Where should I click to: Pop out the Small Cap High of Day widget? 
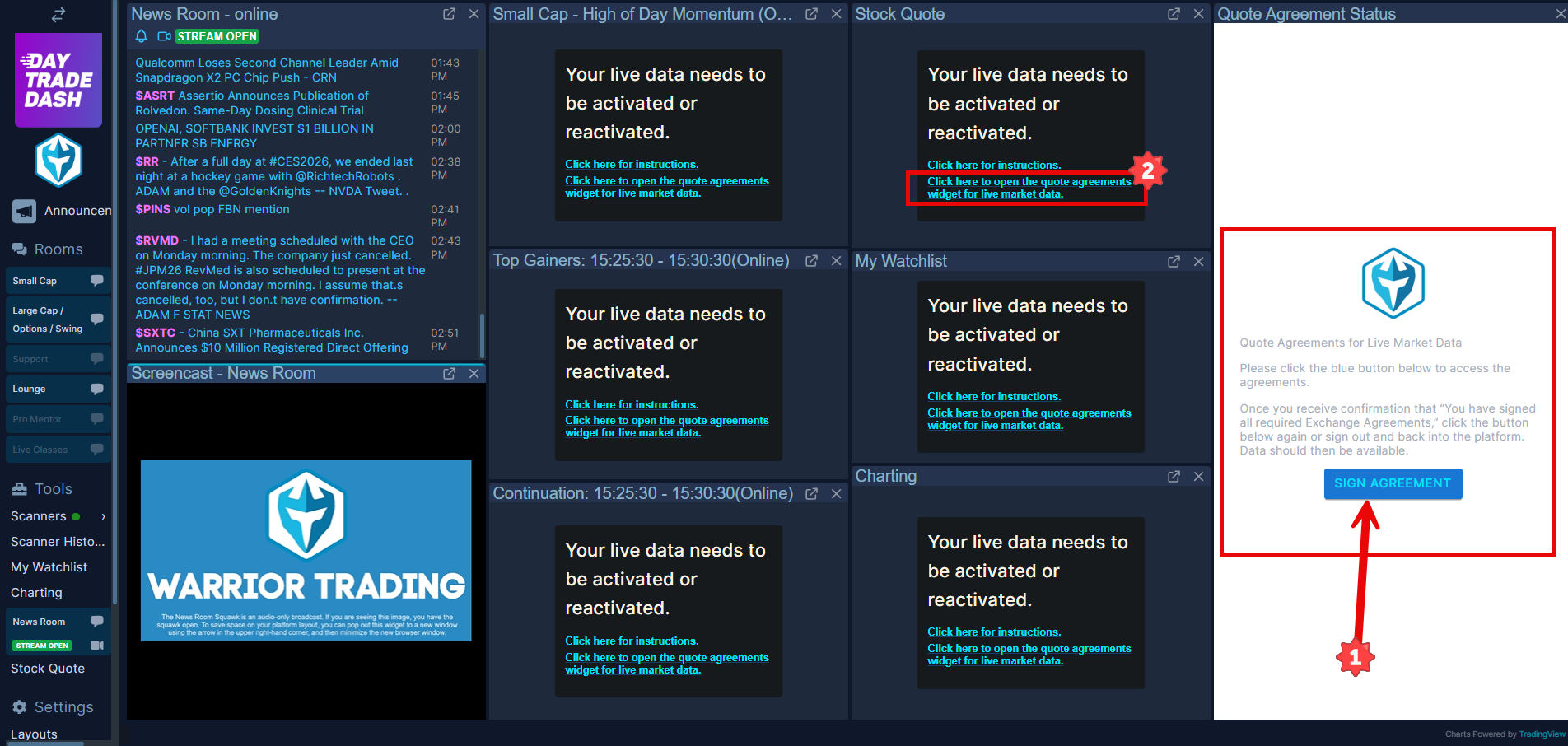pos(811,14)
